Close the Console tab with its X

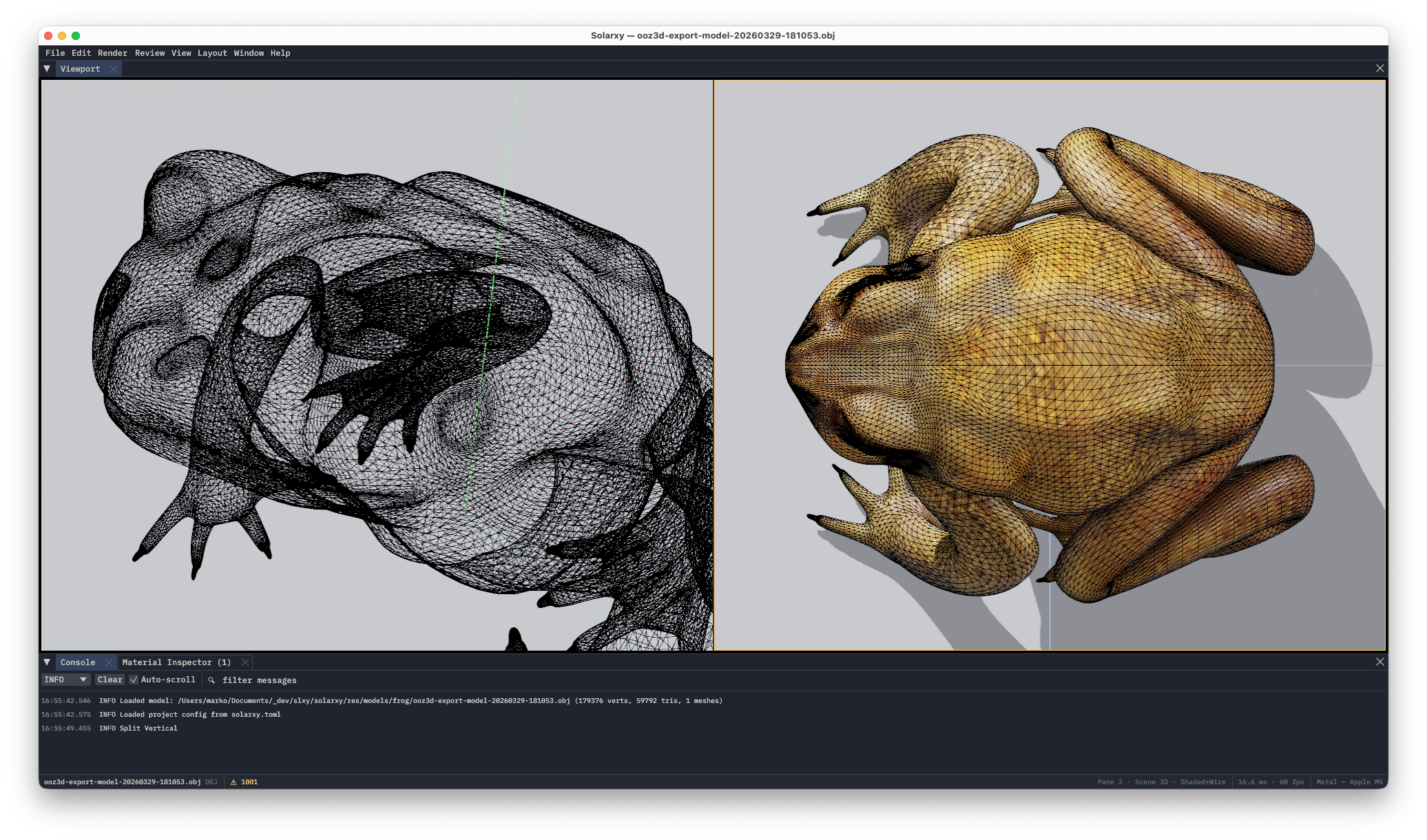(x=108, y=662)
